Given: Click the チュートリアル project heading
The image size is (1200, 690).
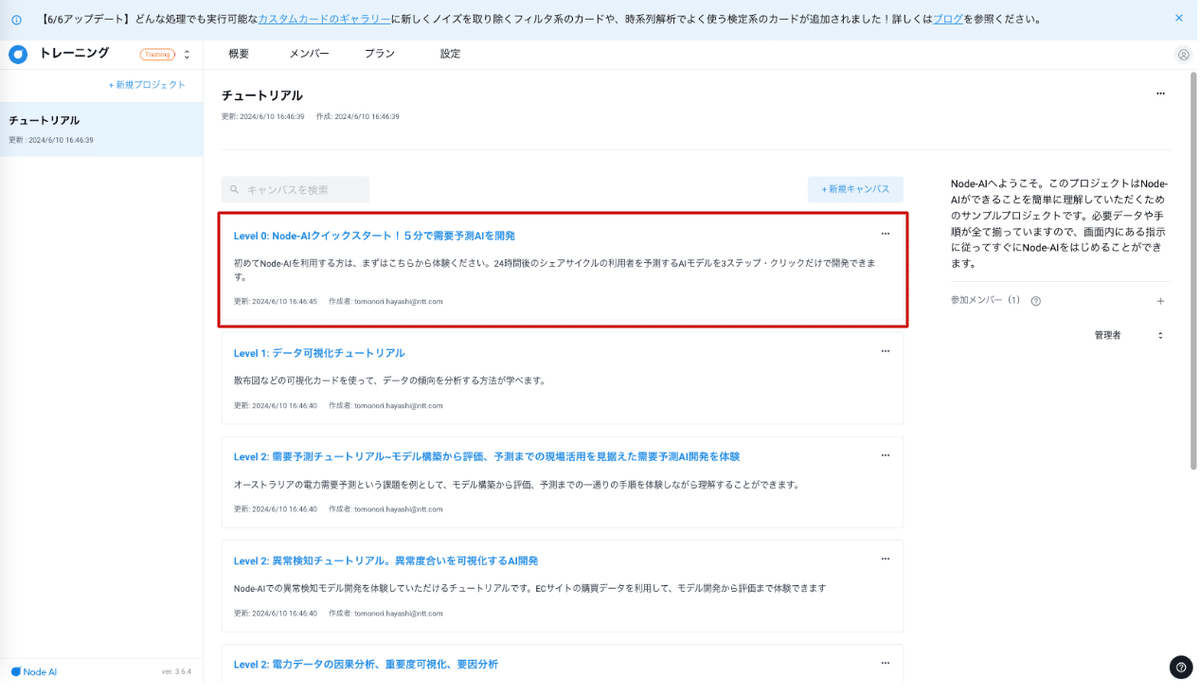Looking at the screenshot, I should pyautogui.click(x=262, y=95).
